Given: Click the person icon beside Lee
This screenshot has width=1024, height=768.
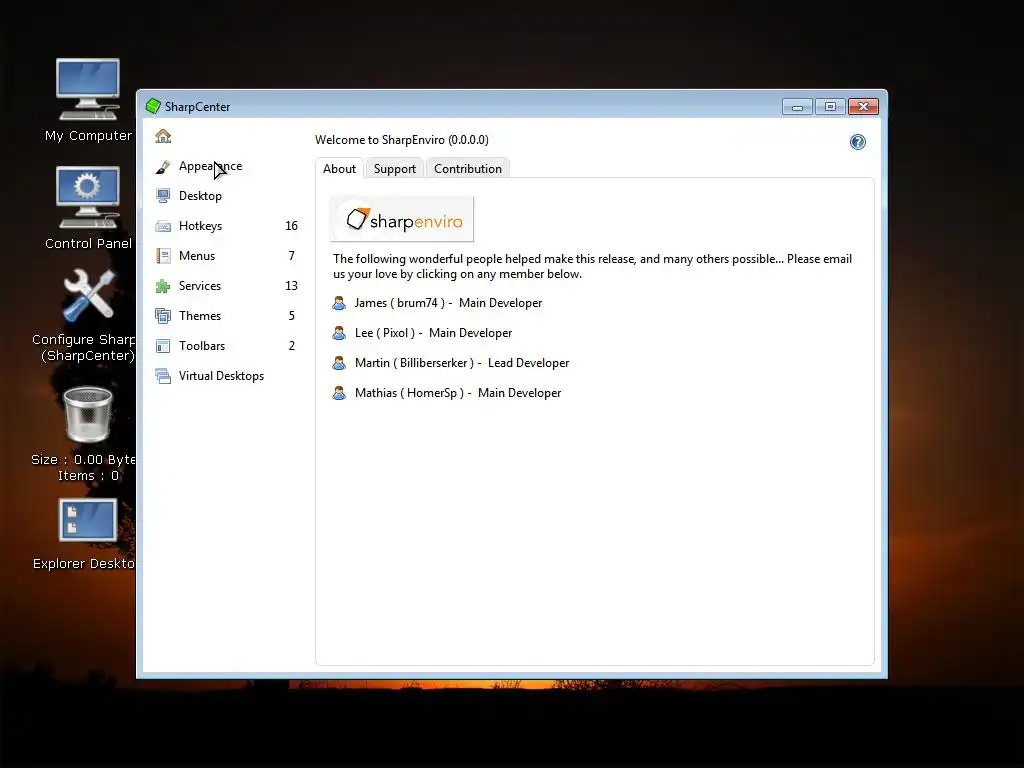Looking at the screenshot, I should coord(339,333).
